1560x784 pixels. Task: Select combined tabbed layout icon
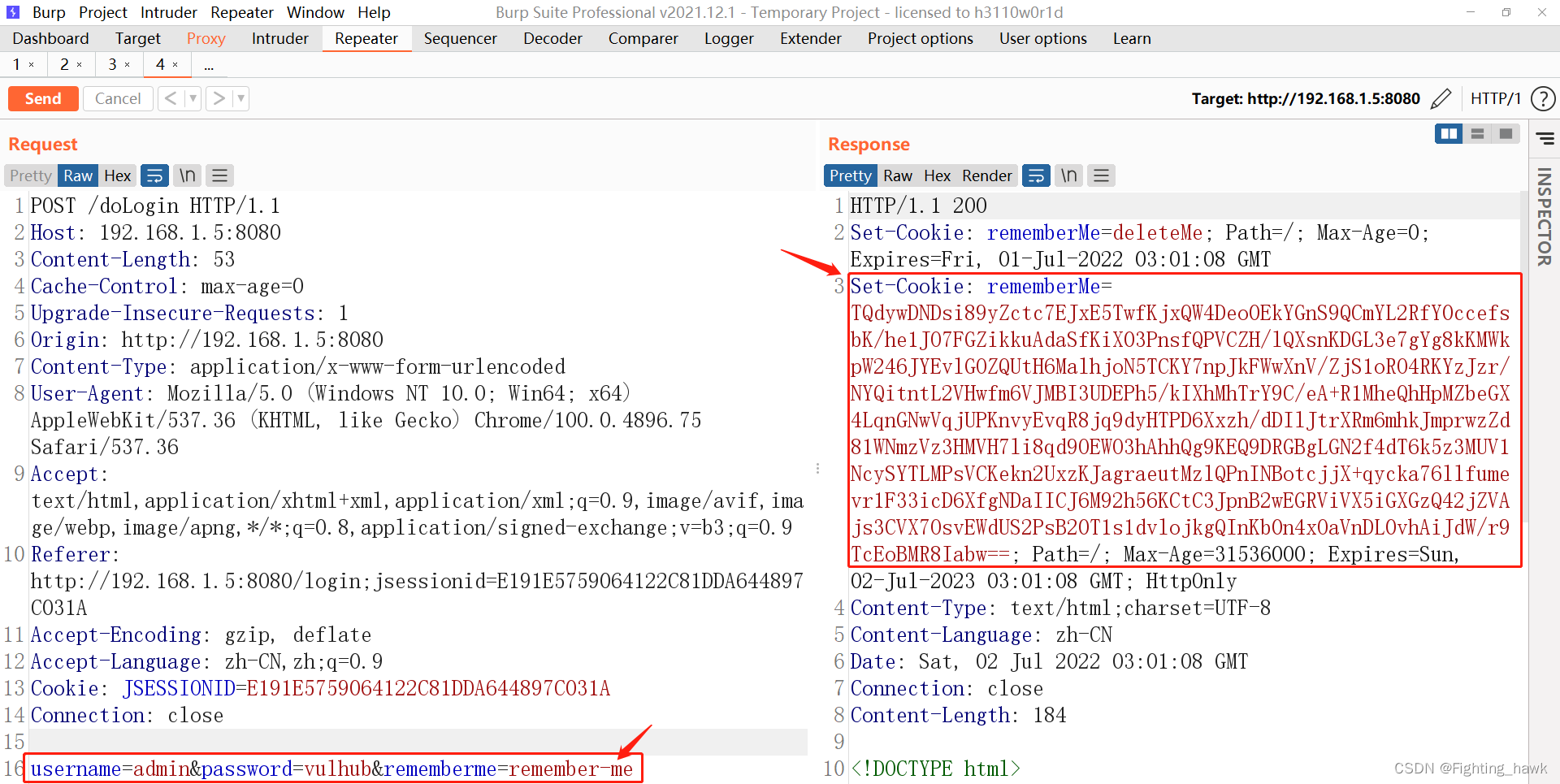[1506, 134]
